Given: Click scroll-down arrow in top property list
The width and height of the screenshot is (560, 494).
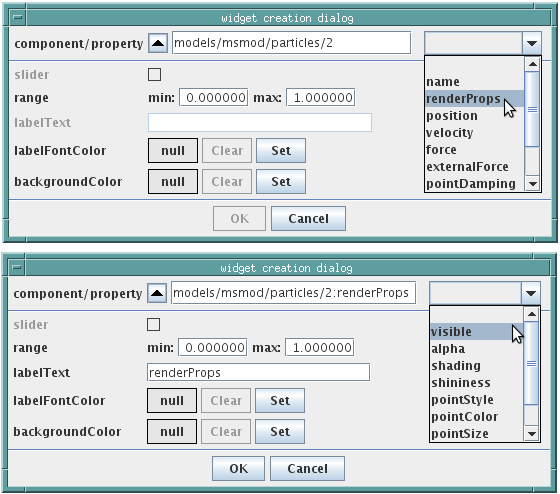Looking at the screenshot, I should pos(532,184).
